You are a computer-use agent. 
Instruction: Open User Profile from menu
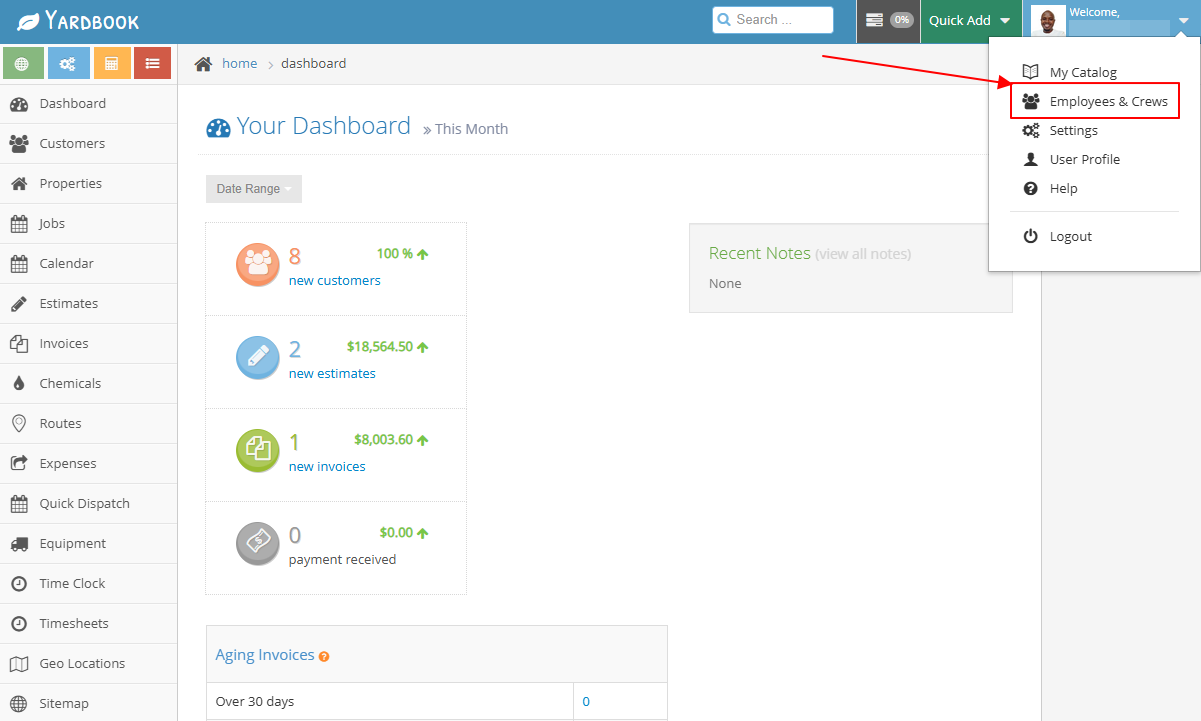pos(1095,159)
